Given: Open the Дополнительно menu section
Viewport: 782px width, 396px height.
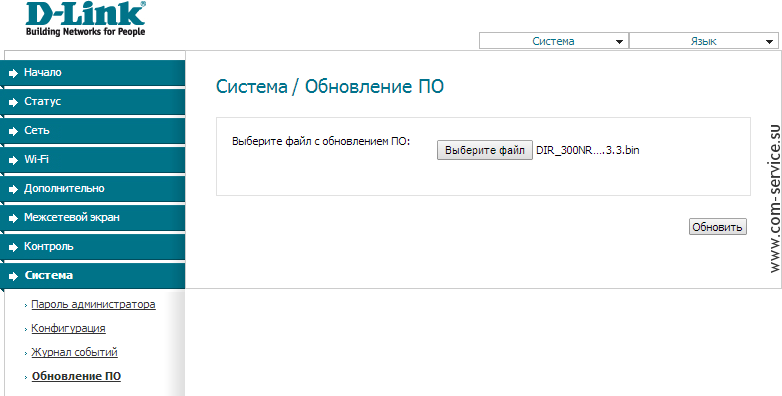Looking at the screenshot, I should tap(93, 189).
